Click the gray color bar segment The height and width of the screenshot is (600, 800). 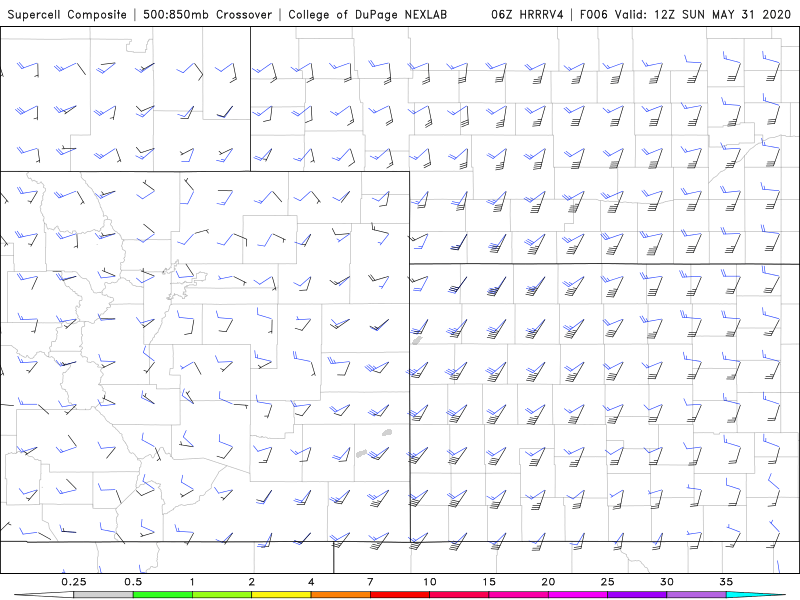104,595
